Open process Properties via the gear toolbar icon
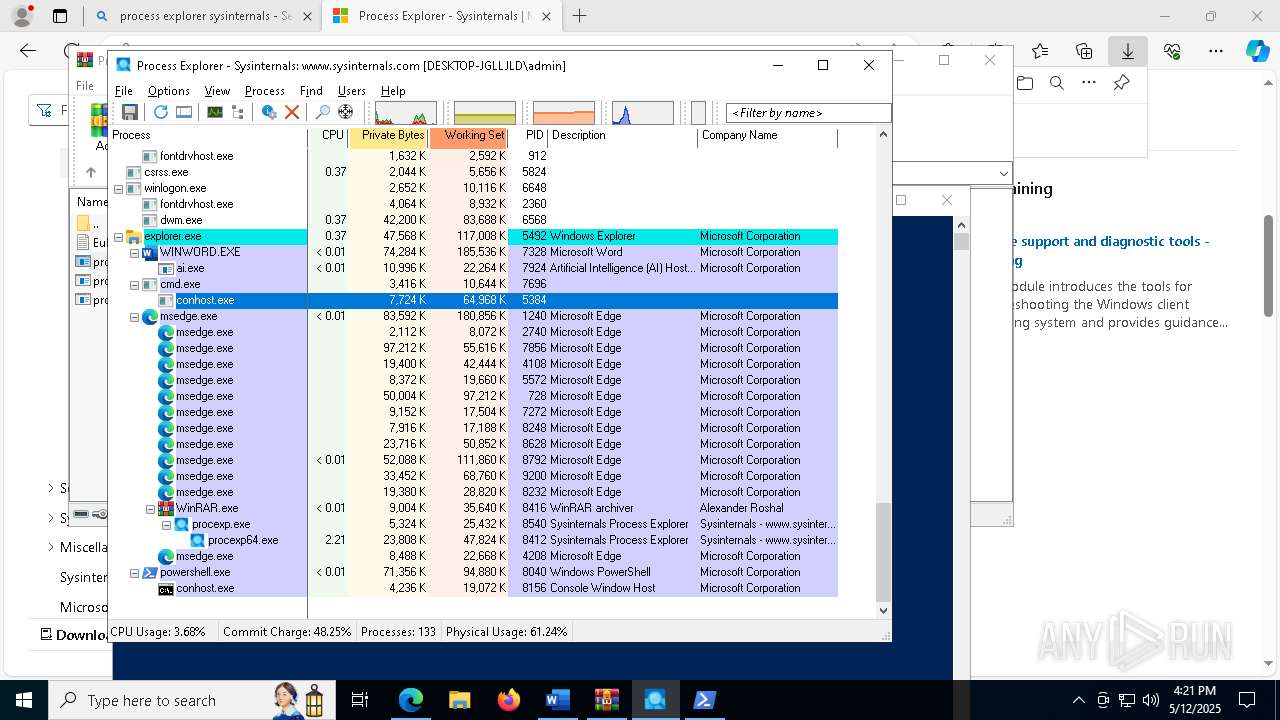 (x=269, y=112)
